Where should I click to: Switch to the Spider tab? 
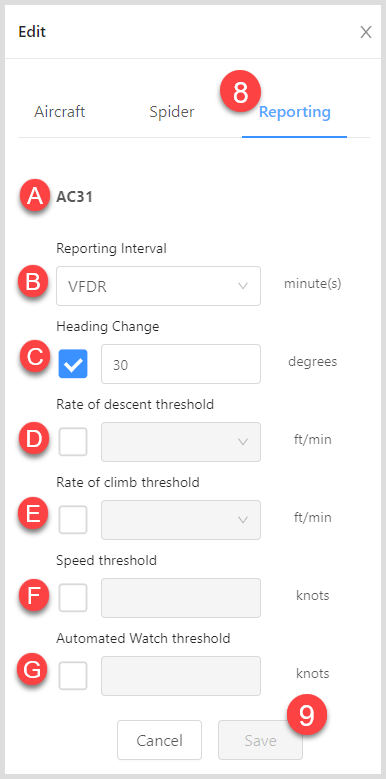172,112
